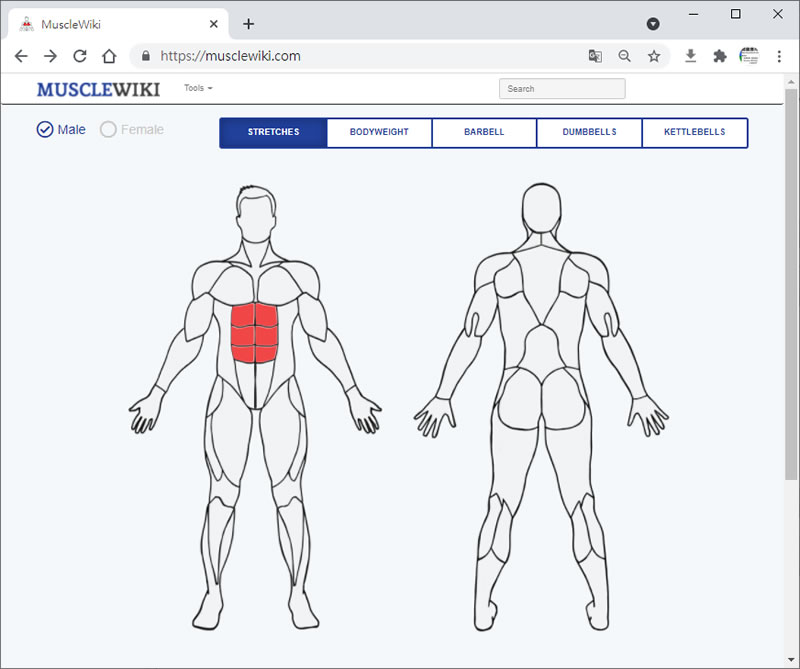Open the Chrome three-dot menu
Image resolution: width=800 pixels, height=669 pixels.
click(779, 56)
